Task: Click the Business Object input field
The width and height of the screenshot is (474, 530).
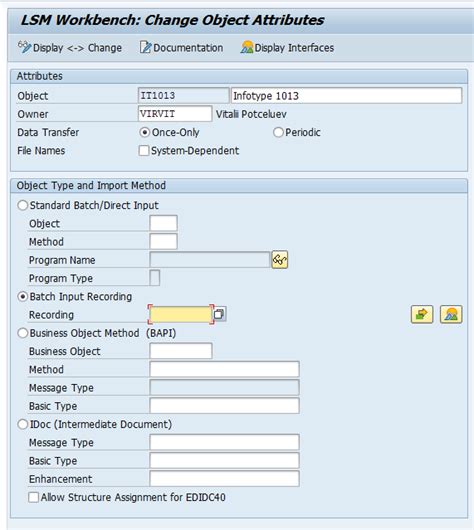Action: (181, 351)
